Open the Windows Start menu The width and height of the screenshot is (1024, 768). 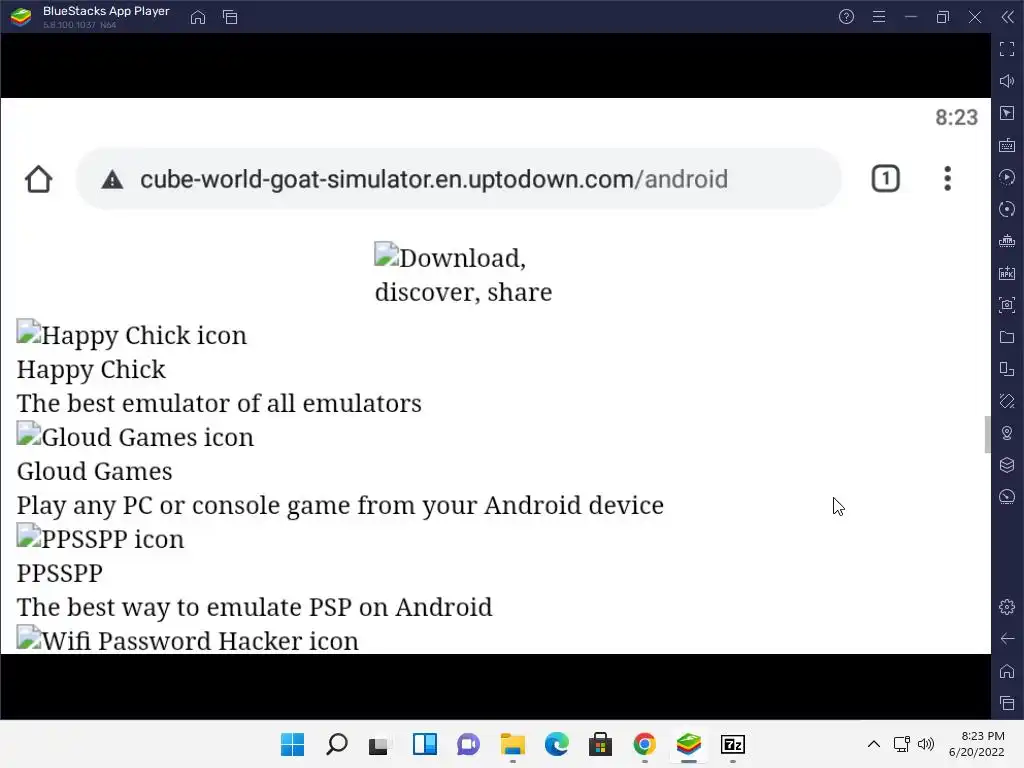point(293,744)
